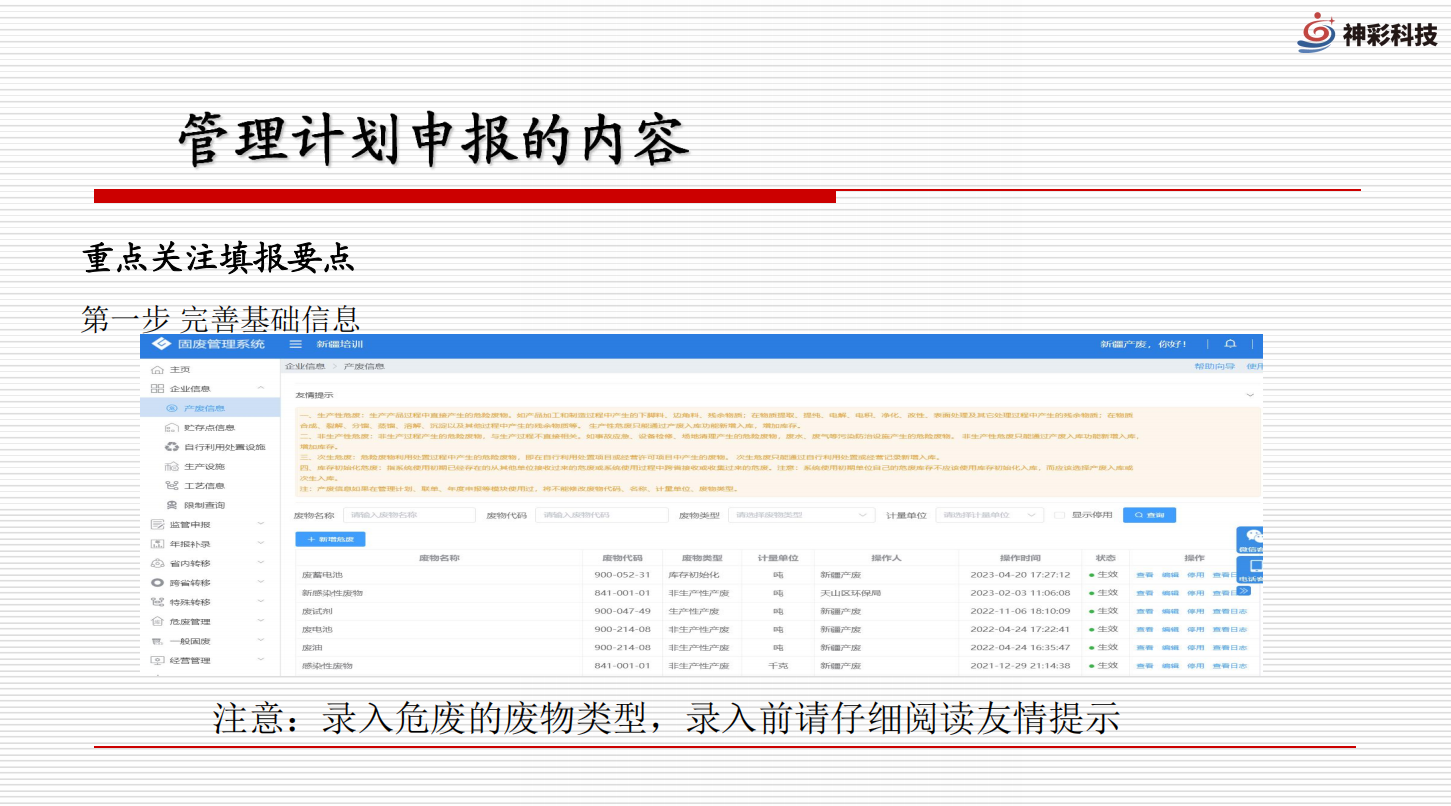Collapse the 企业信息 sidebar section
Screen dimensions: 1451x806
coord(260,389)
